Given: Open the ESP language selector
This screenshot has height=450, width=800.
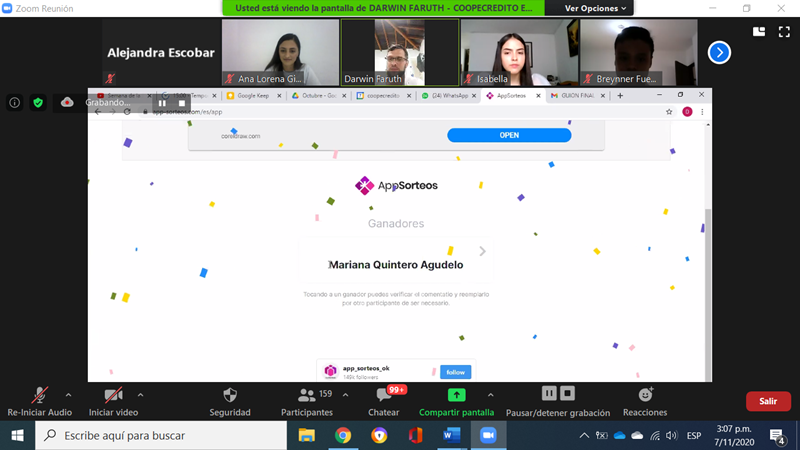Looking at the screenshot, I should point(694,435).
